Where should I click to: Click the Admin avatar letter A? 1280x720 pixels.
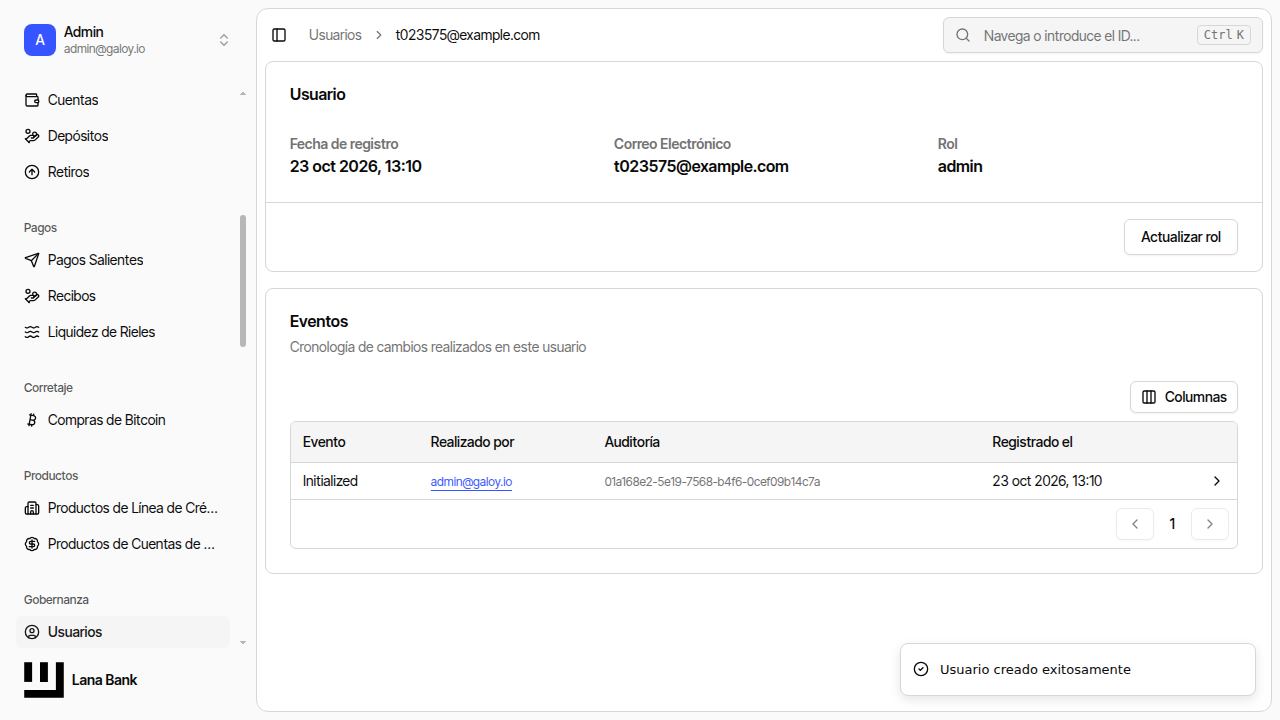click(x=40, y=40)
